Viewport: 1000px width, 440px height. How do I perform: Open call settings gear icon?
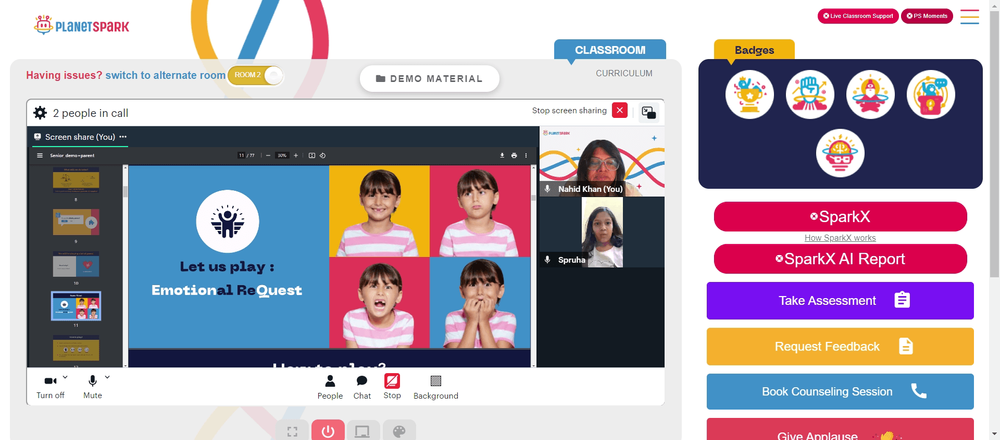[40, 113]
